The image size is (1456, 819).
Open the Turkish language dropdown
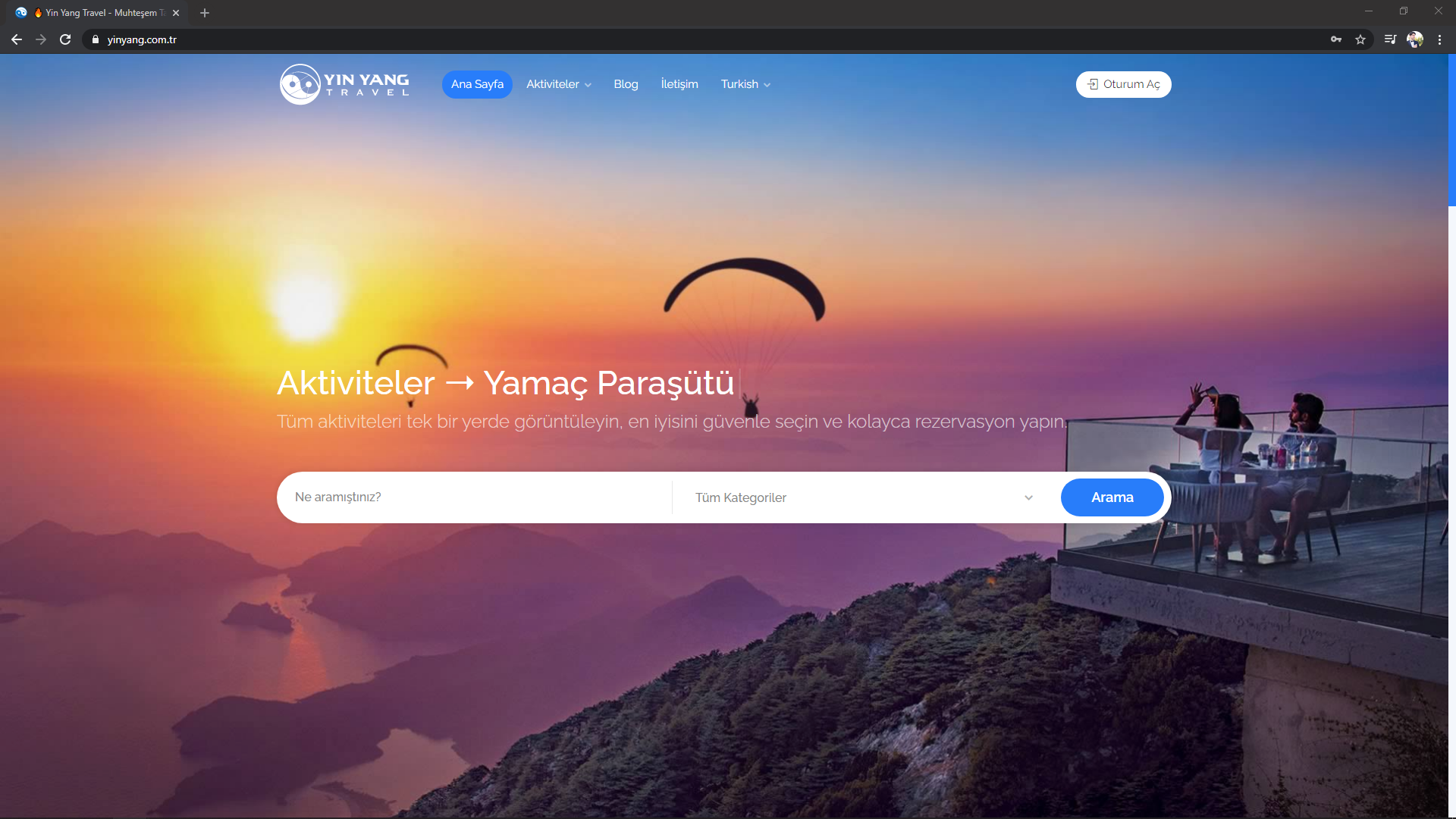(745, 84)
